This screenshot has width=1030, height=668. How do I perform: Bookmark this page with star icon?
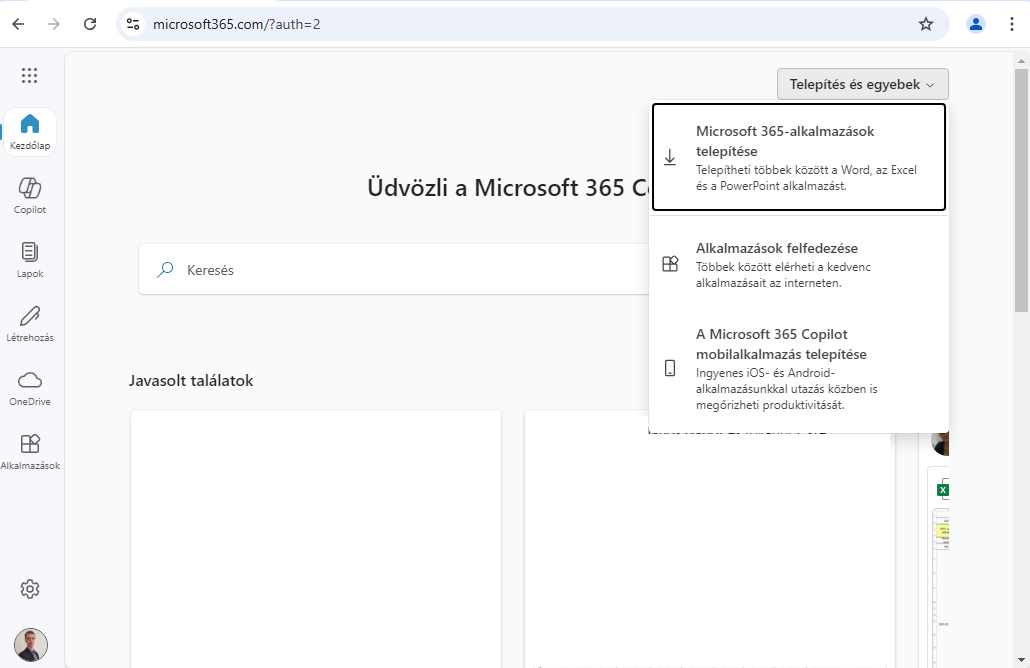(x=926, y=24)
